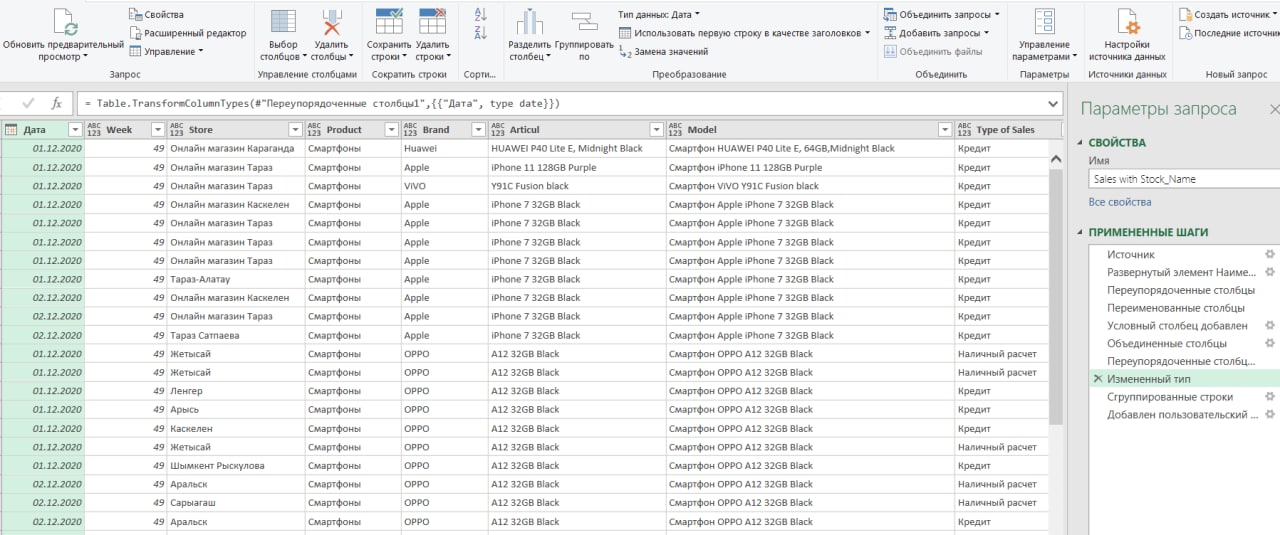Open filter dropdown on the Articul column
Viewport: 1280px width, 535px height.
[656, 130]
